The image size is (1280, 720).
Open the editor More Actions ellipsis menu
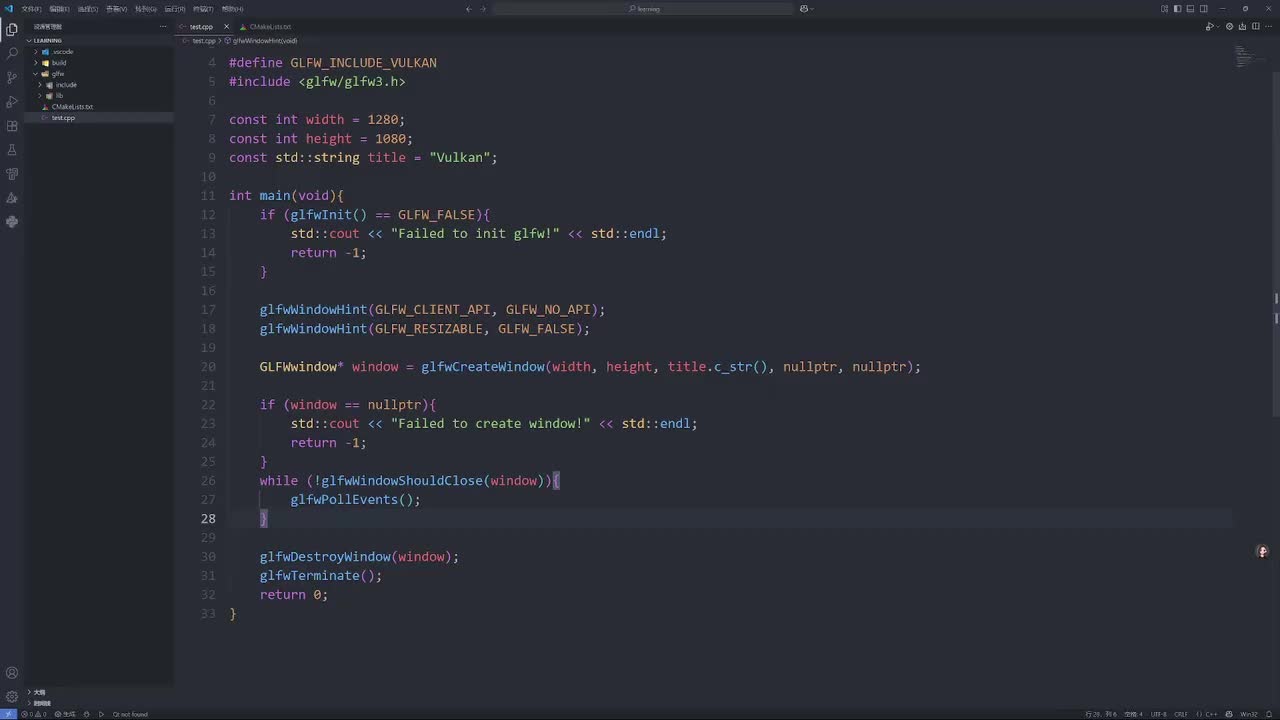click(1268, 27)
